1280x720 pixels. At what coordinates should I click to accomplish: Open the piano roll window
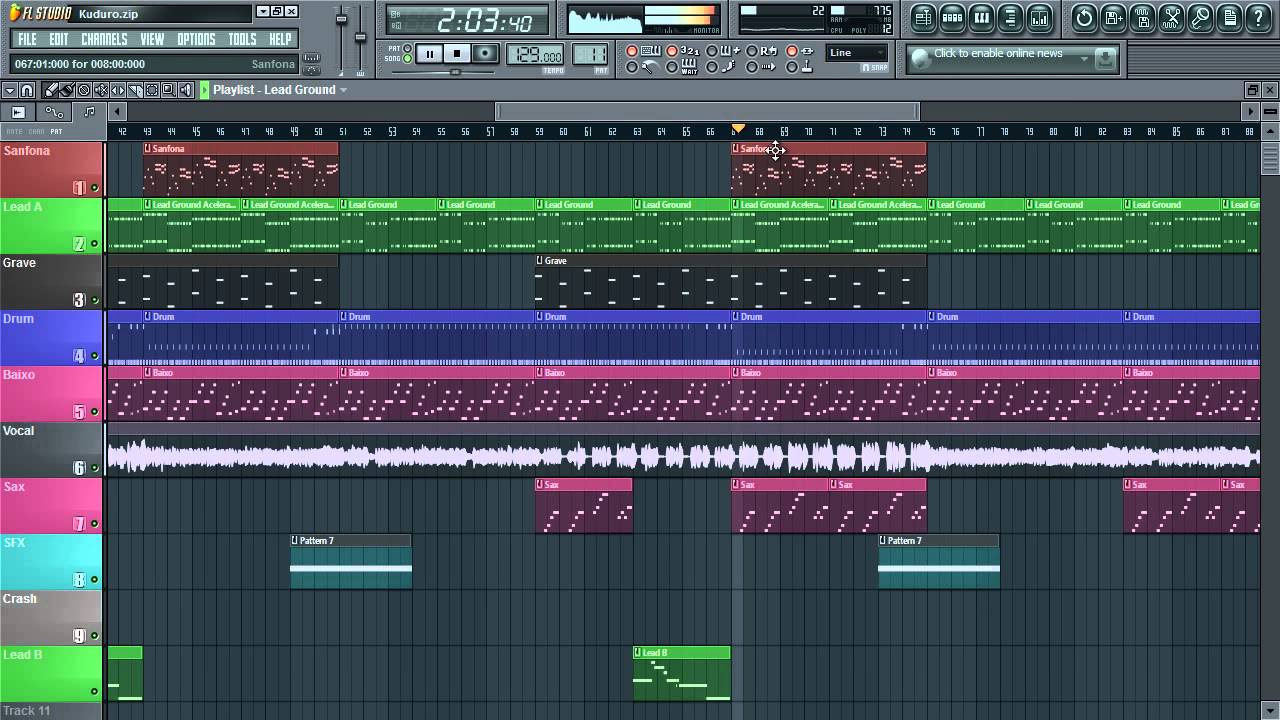[x=981, y=17]
